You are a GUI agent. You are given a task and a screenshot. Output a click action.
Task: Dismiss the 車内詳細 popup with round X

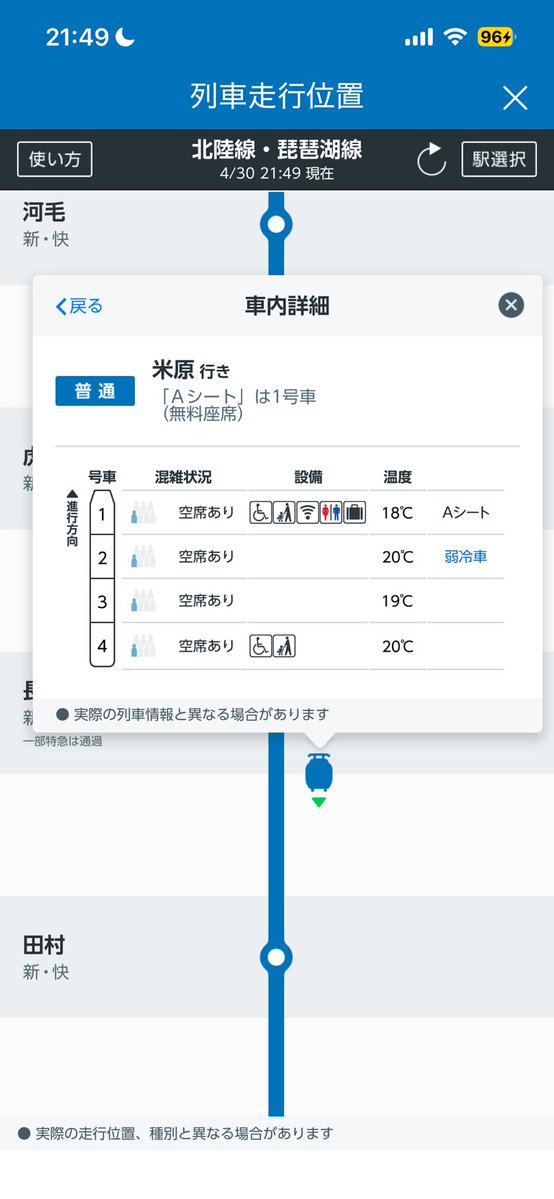(511, 306)
